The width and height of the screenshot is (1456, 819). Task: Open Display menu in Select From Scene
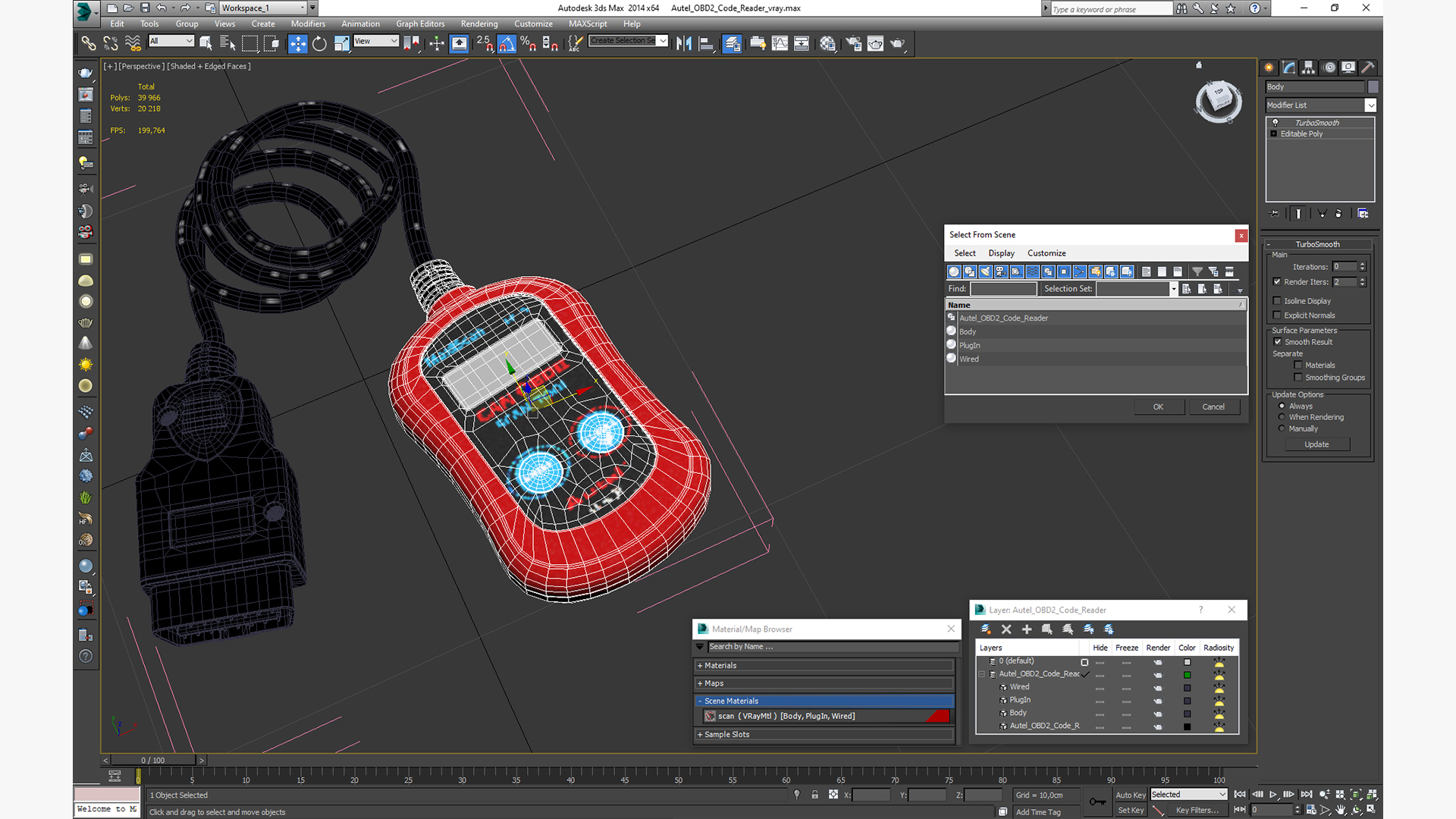pyautogui.click(x=1001, y=253)
